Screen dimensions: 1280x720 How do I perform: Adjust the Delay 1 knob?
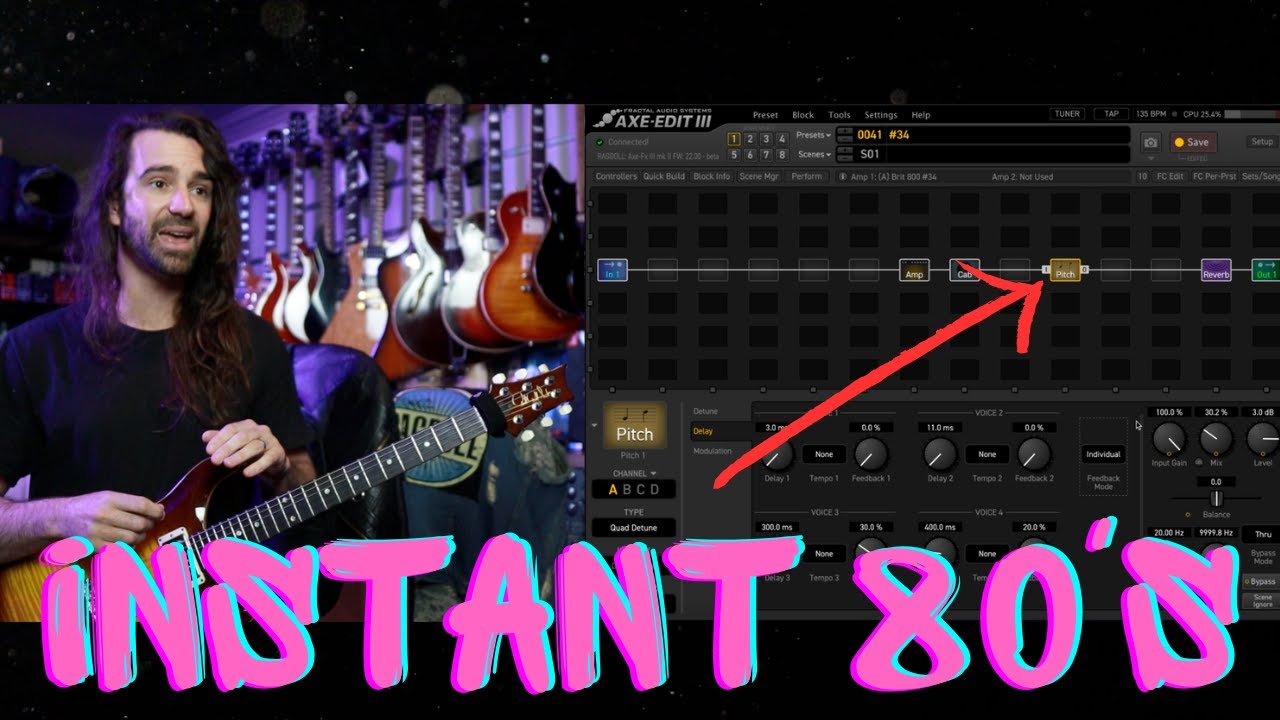[777, 455]
